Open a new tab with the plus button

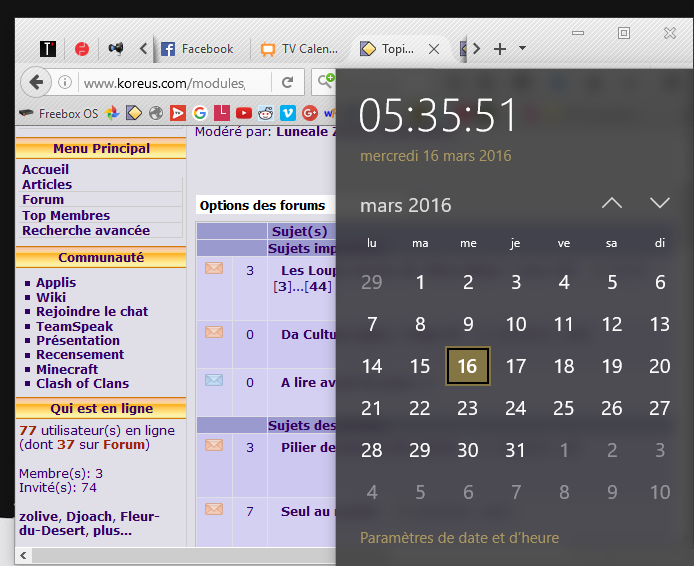coord(500,48)
